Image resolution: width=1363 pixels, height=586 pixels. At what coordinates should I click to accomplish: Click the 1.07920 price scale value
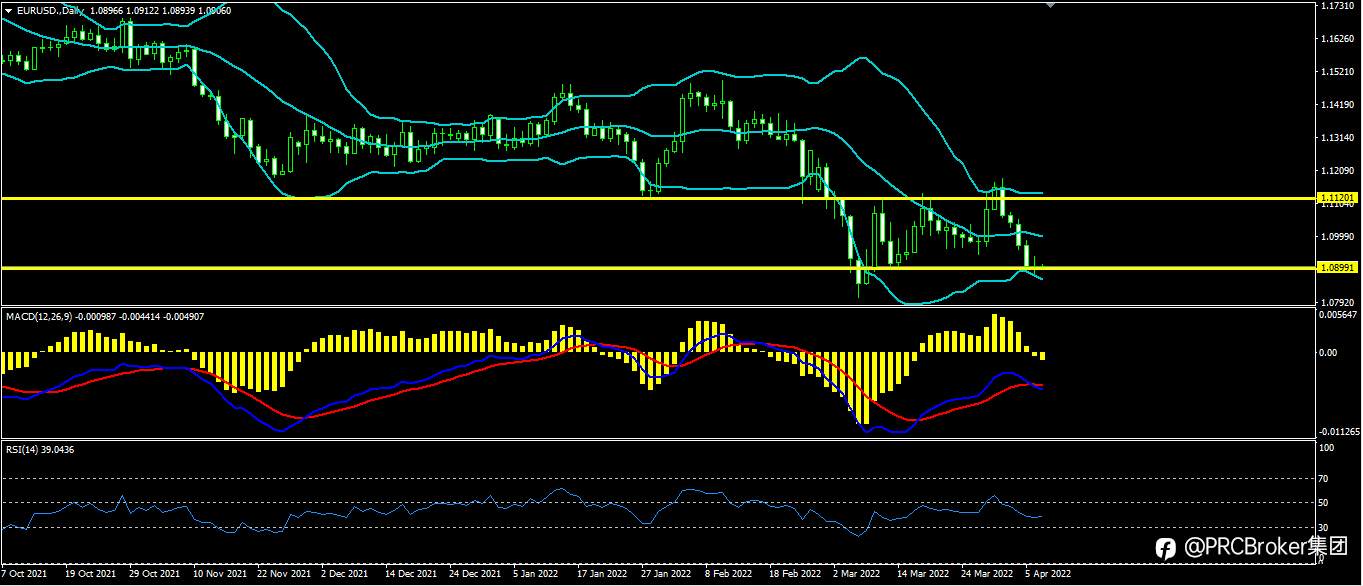pos(1338,303)
